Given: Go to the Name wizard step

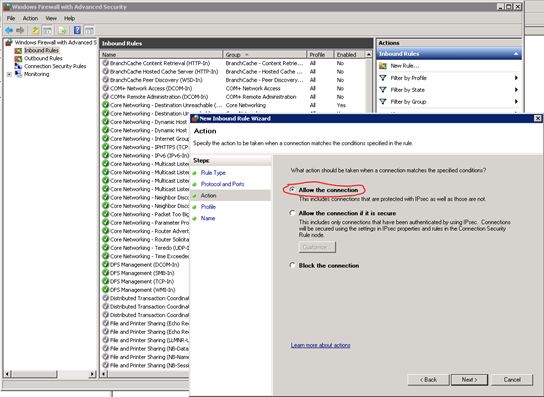Looking at the screenshot, I should [x=208, y=218].
